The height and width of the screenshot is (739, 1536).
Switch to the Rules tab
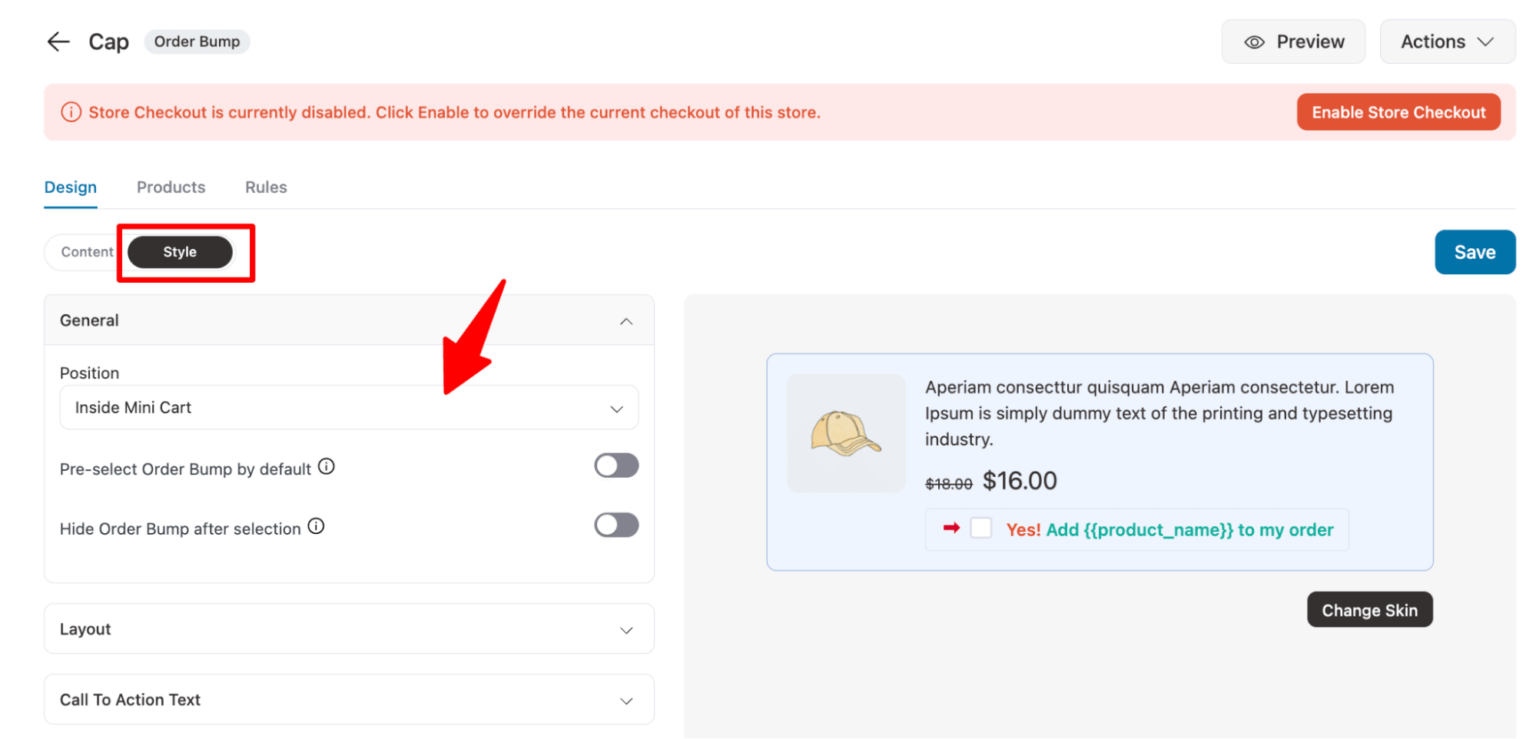(265, 187)
